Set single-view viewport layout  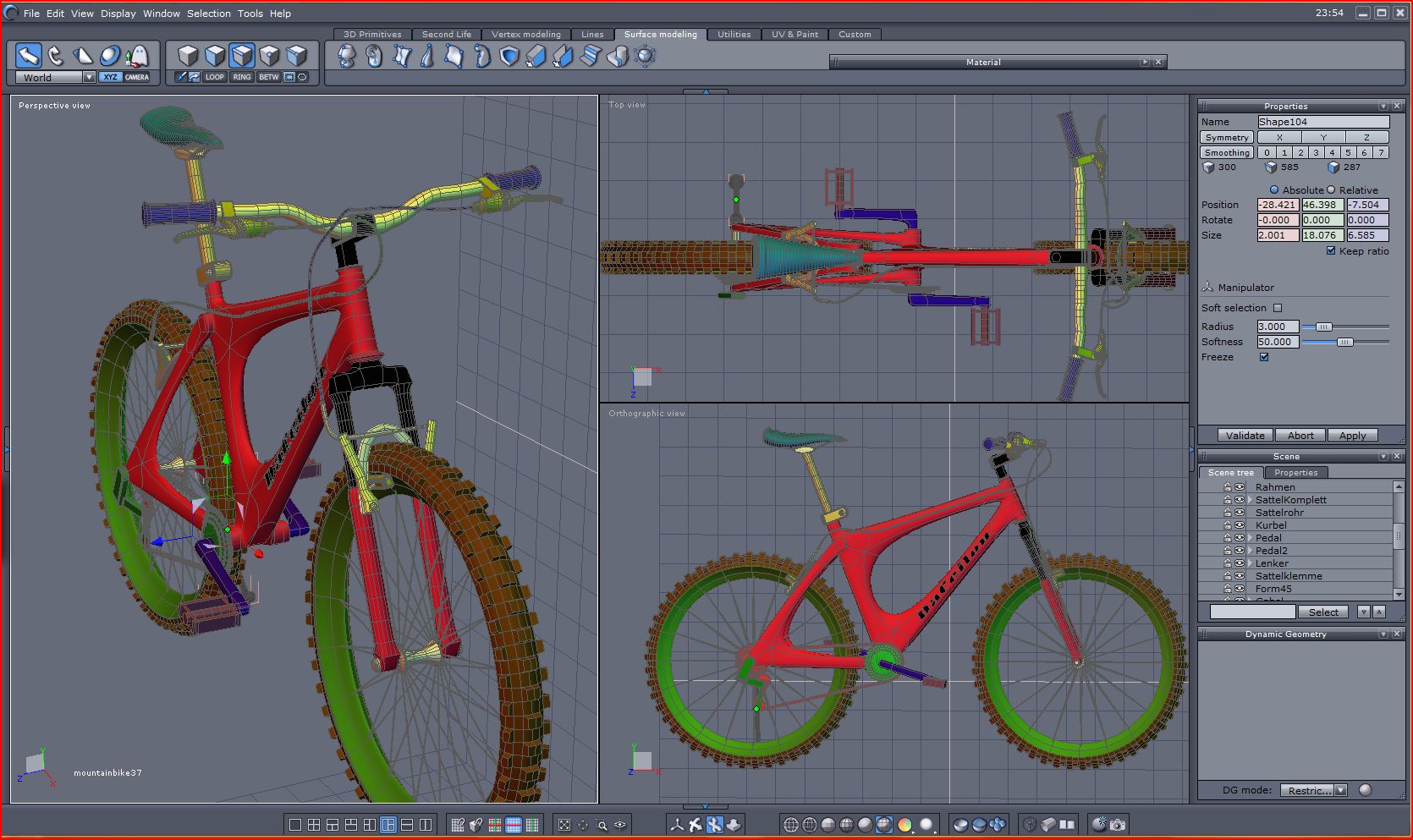click(x=295, y=825)
